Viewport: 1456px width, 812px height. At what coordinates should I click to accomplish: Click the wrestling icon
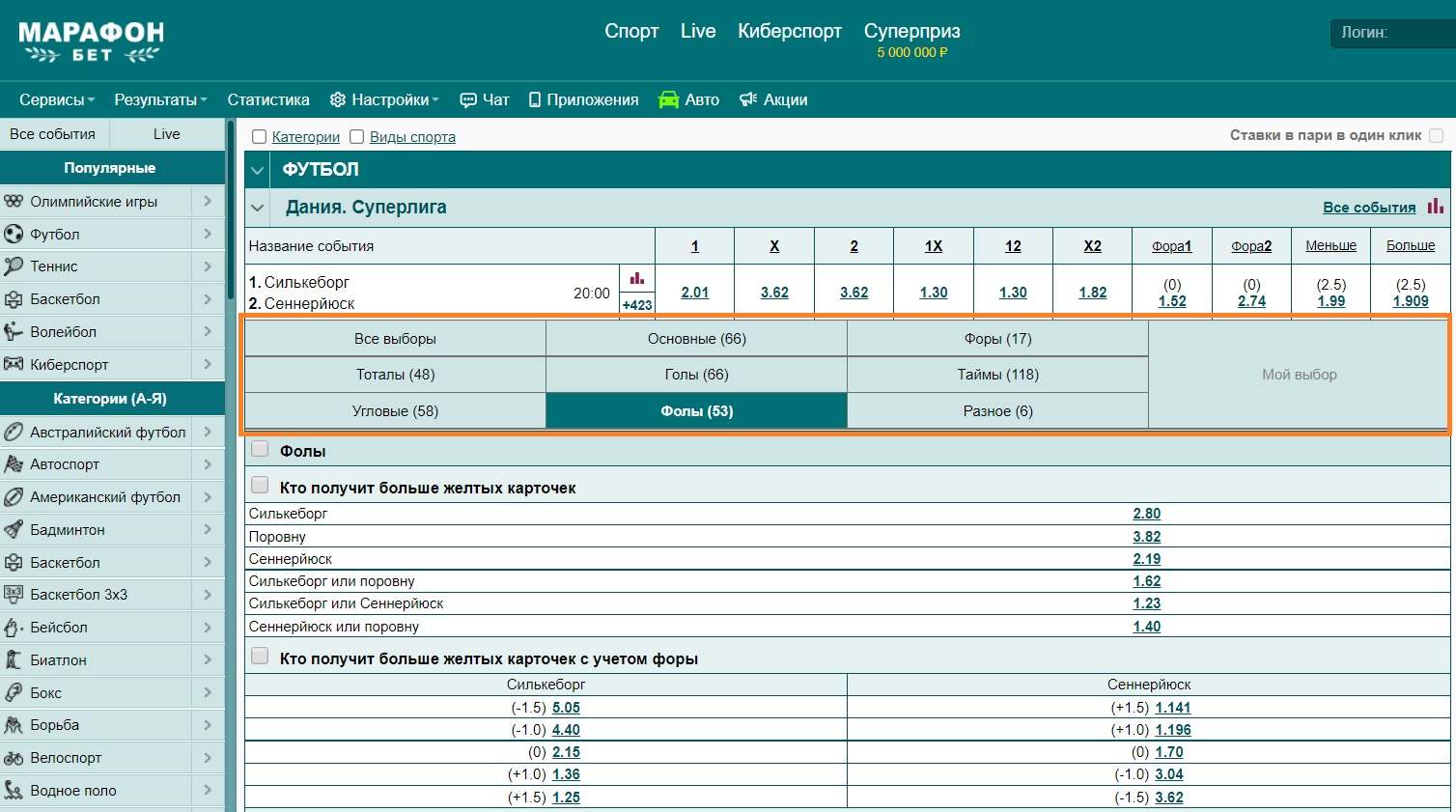14,725
